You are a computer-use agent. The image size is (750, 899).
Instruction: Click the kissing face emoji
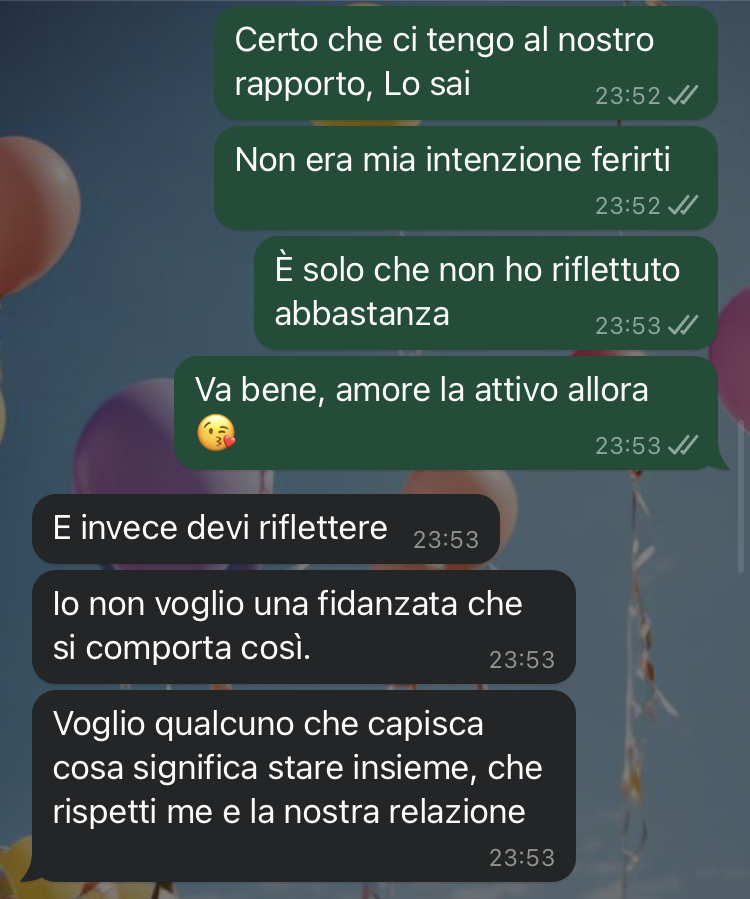pyautogui.click(x=216, y=432)
